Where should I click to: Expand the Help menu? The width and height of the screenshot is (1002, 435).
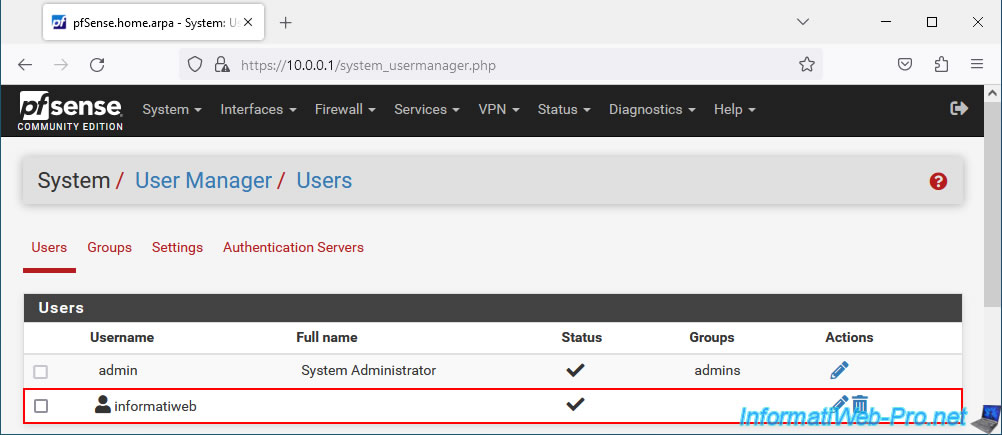point(734,109)
